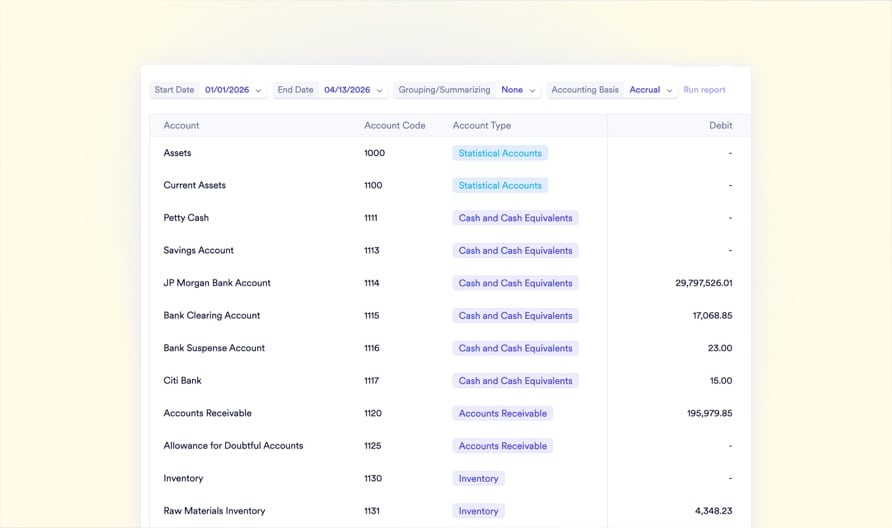Click the Account Type column header
The image size is (892, 528).
click(x=482, y=125)
